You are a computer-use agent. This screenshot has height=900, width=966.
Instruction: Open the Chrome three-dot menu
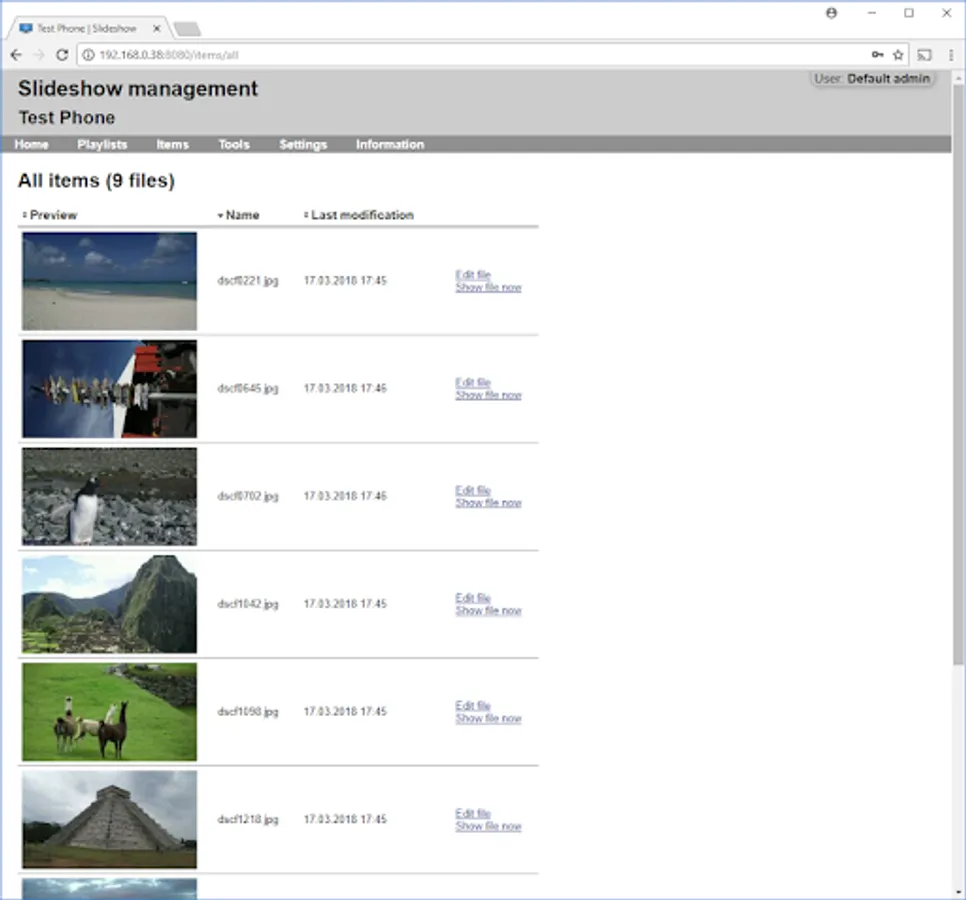951,55
